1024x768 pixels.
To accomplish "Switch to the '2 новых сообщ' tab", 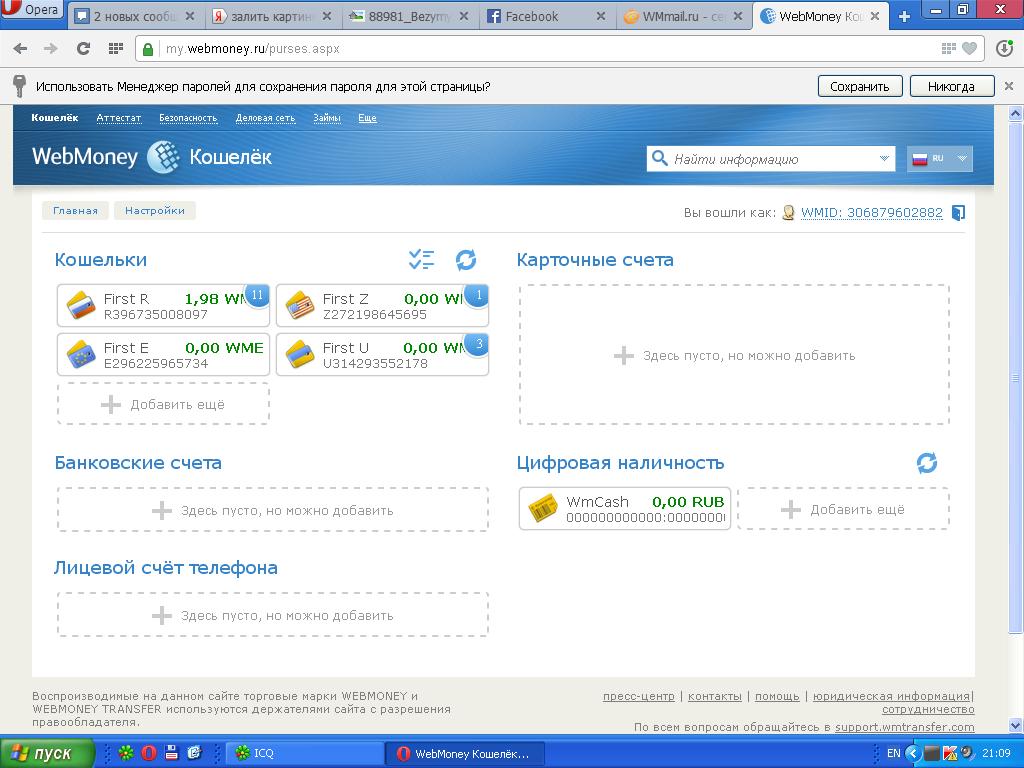I will coord(136,16).
